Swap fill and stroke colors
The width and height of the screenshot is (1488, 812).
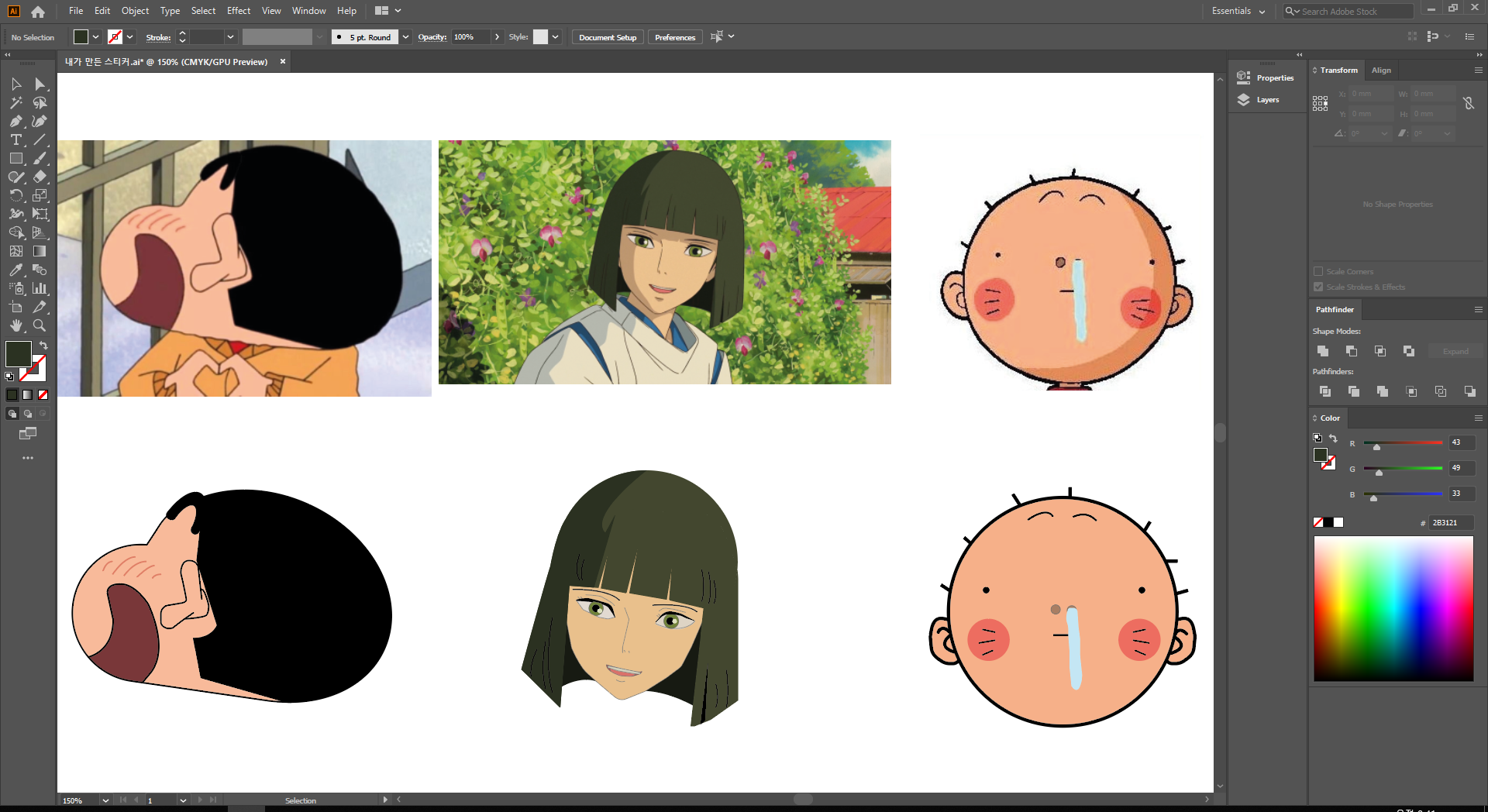43,345
